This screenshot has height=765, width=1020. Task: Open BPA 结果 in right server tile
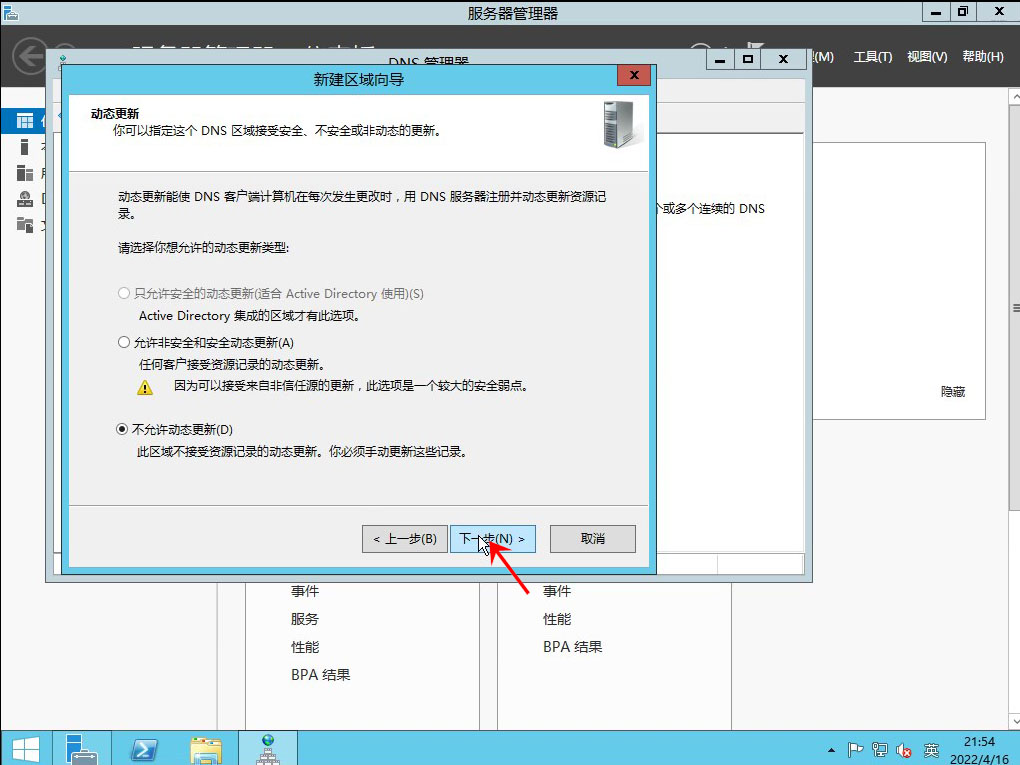pyautogui.click(x=573, y=647)
